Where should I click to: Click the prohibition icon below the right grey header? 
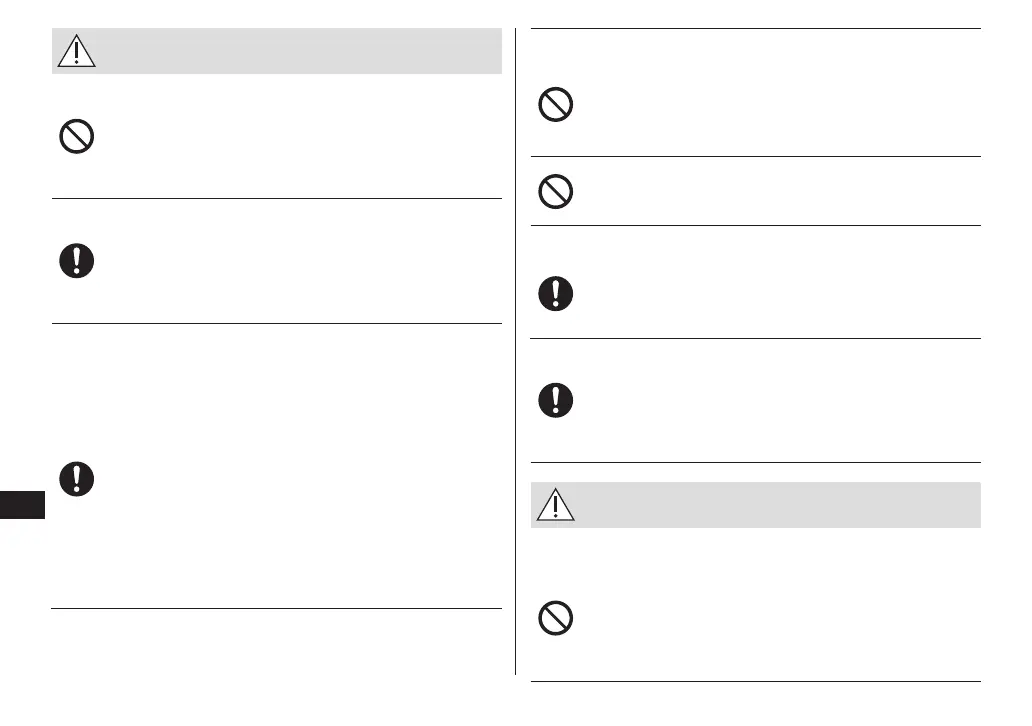555,619
